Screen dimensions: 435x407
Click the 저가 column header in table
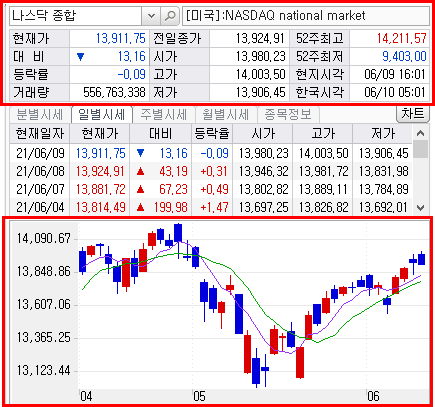[x=383, y=134]
